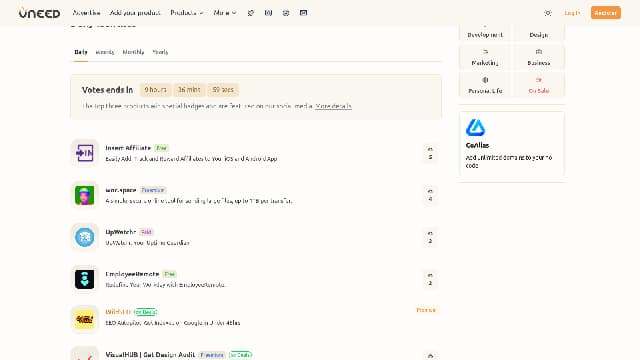Click the blue logo in sidebar ad
The image size is (640, 360).
[x=476, y=128]
